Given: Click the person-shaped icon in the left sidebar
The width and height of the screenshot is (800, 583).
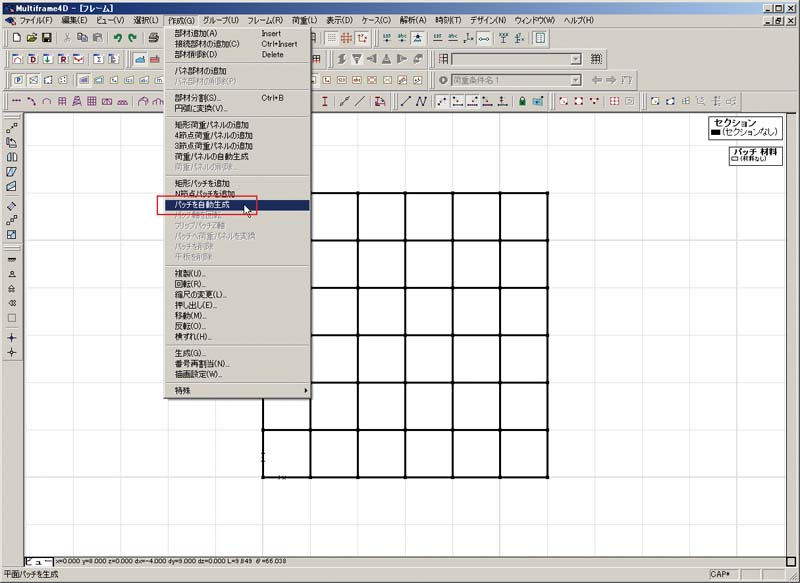Looking at the screenshot, I should click(12, 274).
